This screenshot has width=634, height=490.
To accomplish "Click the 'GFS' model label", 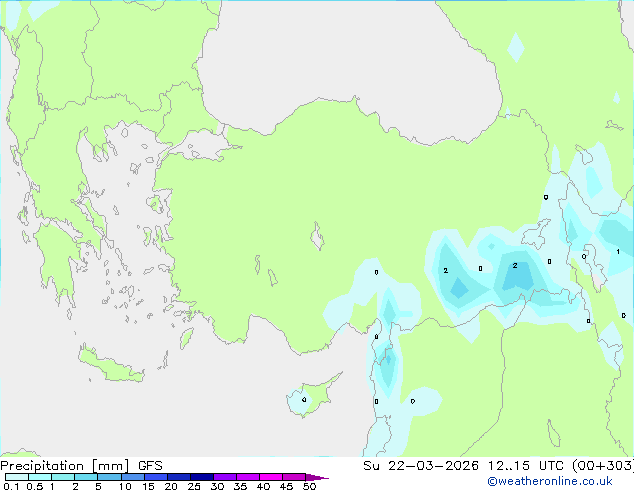I will click(x=150, y=466).
